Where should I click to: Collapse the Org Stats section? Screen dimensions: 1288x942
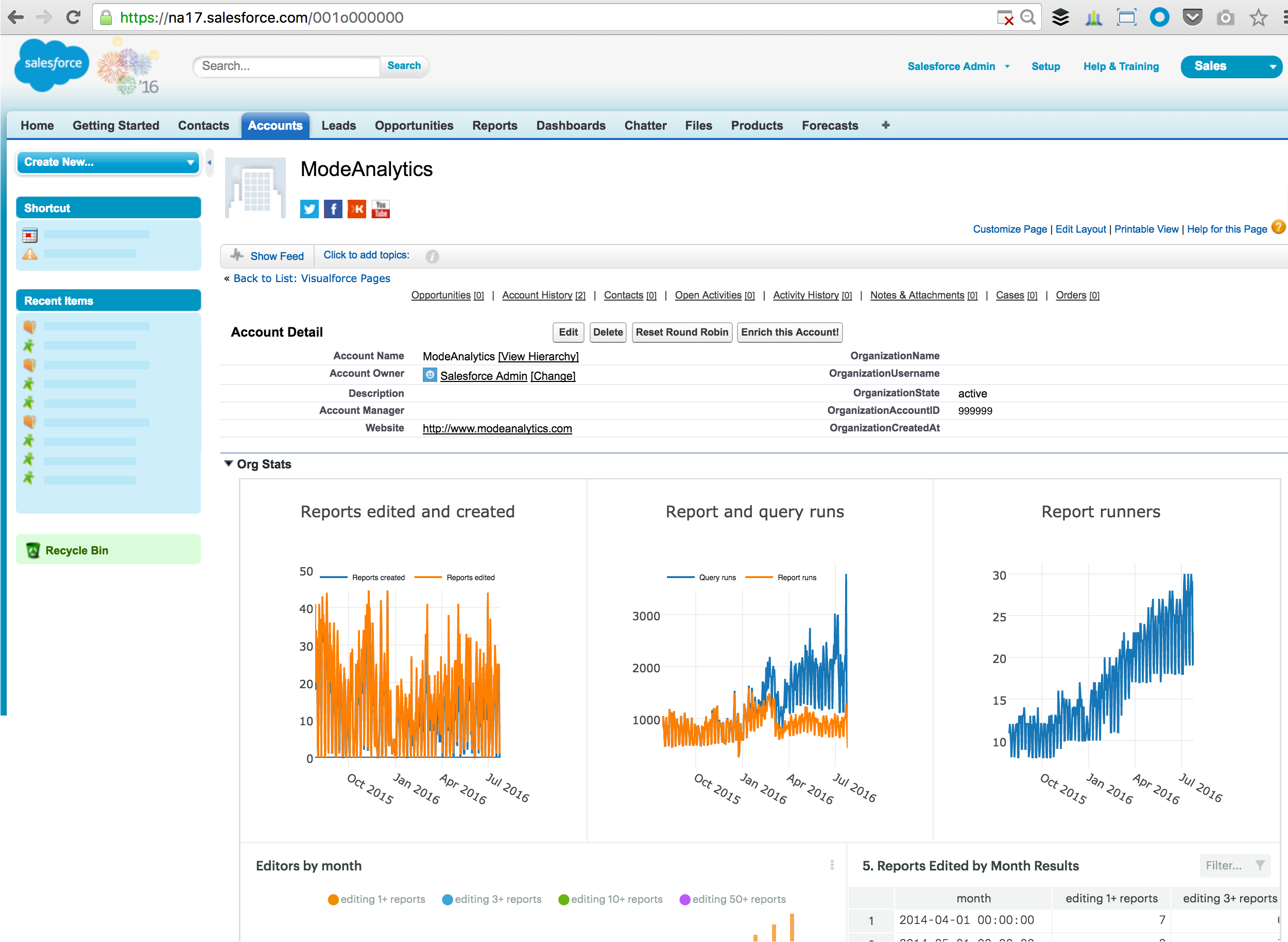229,464
